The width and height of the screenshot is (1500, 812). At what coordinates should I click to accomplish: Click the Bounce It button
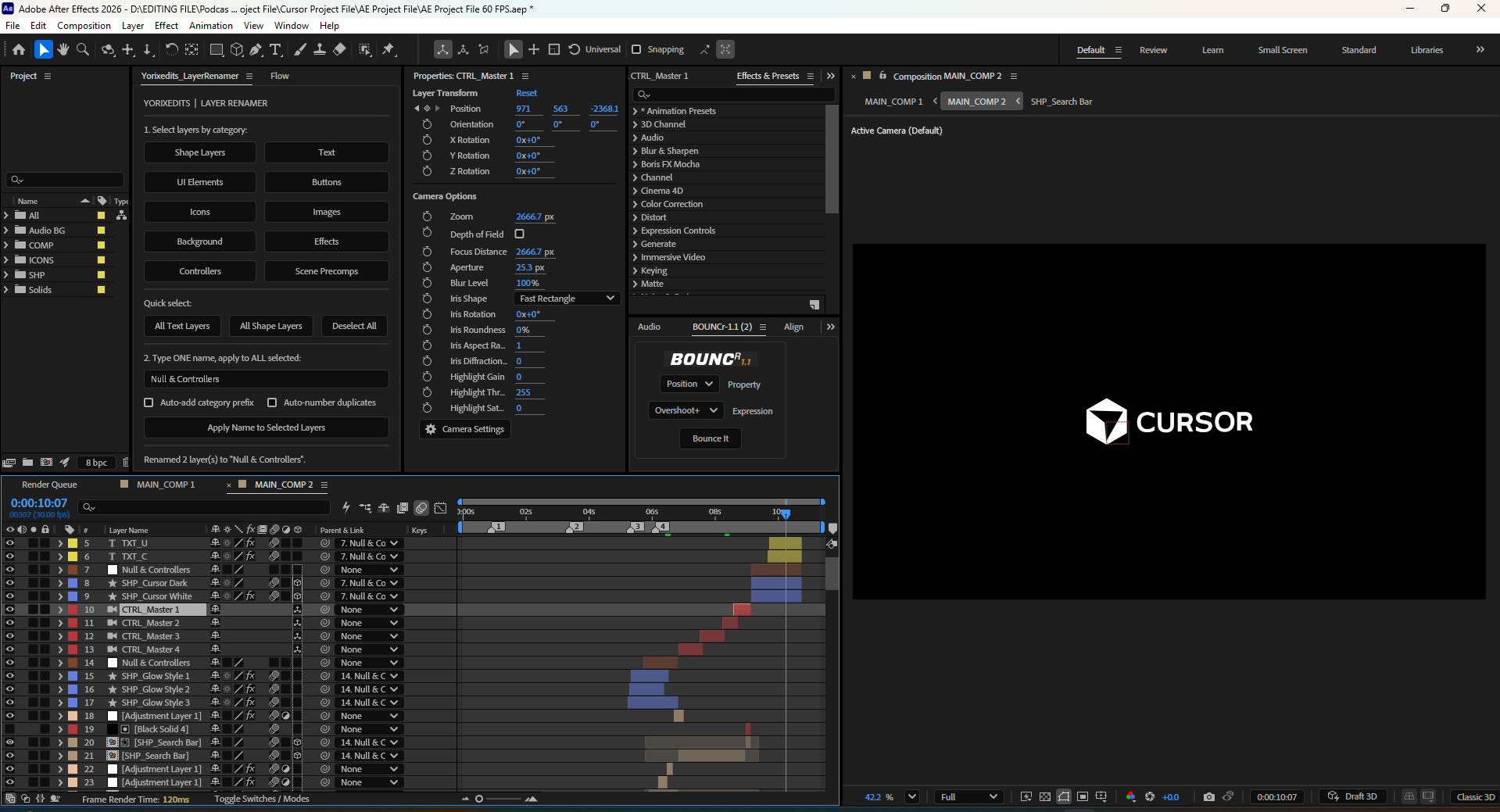[711, 438]
